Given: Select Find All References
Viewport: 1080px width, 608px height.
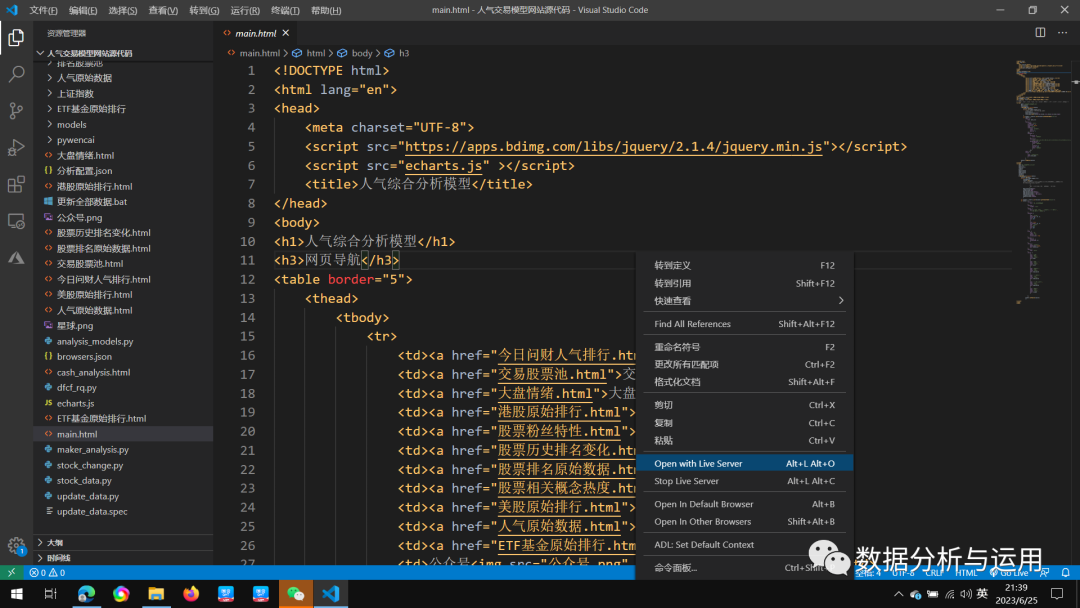Looking at the screenshot, I should tap(744, 324).
